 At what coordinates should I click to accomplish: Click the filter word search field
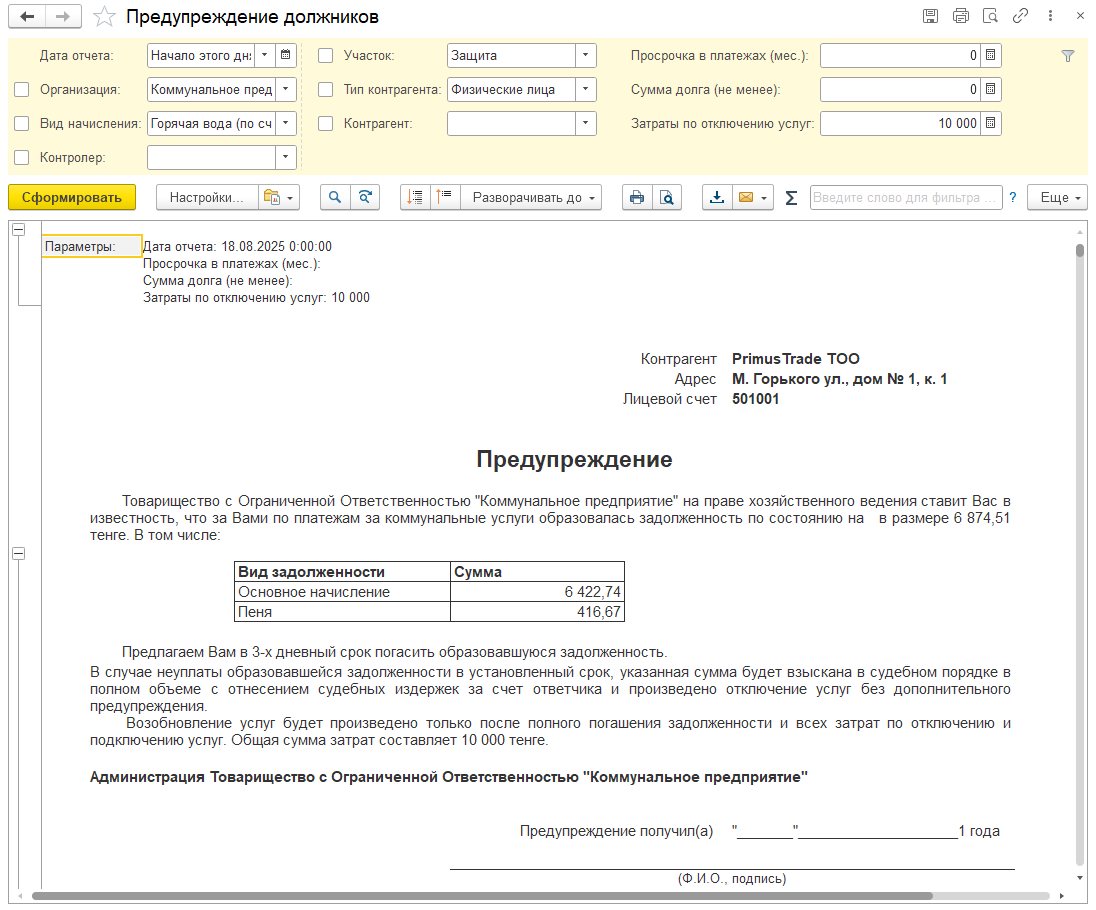coord(905,198)
